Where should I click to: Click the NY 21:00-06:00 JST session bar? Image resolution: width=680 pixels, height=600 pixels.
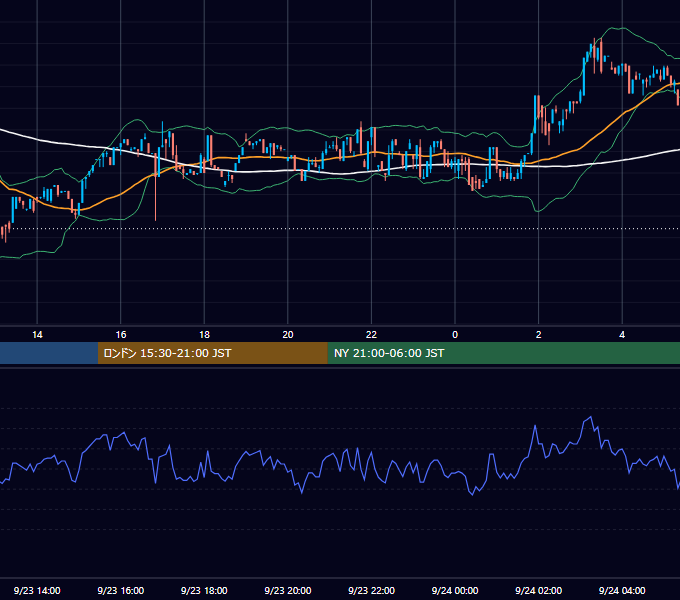tap(503, 353)
